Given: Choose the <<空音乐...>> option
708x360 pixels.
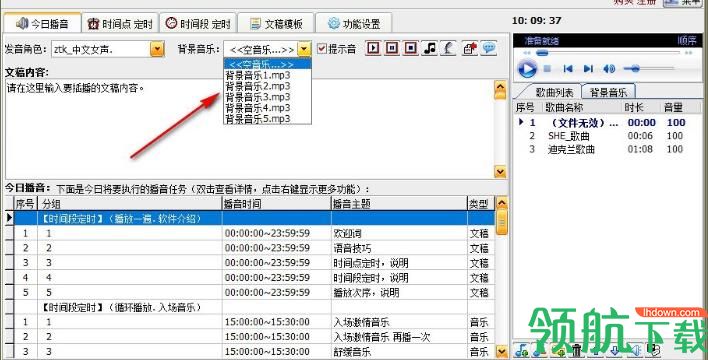Looking at the screenshot, I should 267,64.
